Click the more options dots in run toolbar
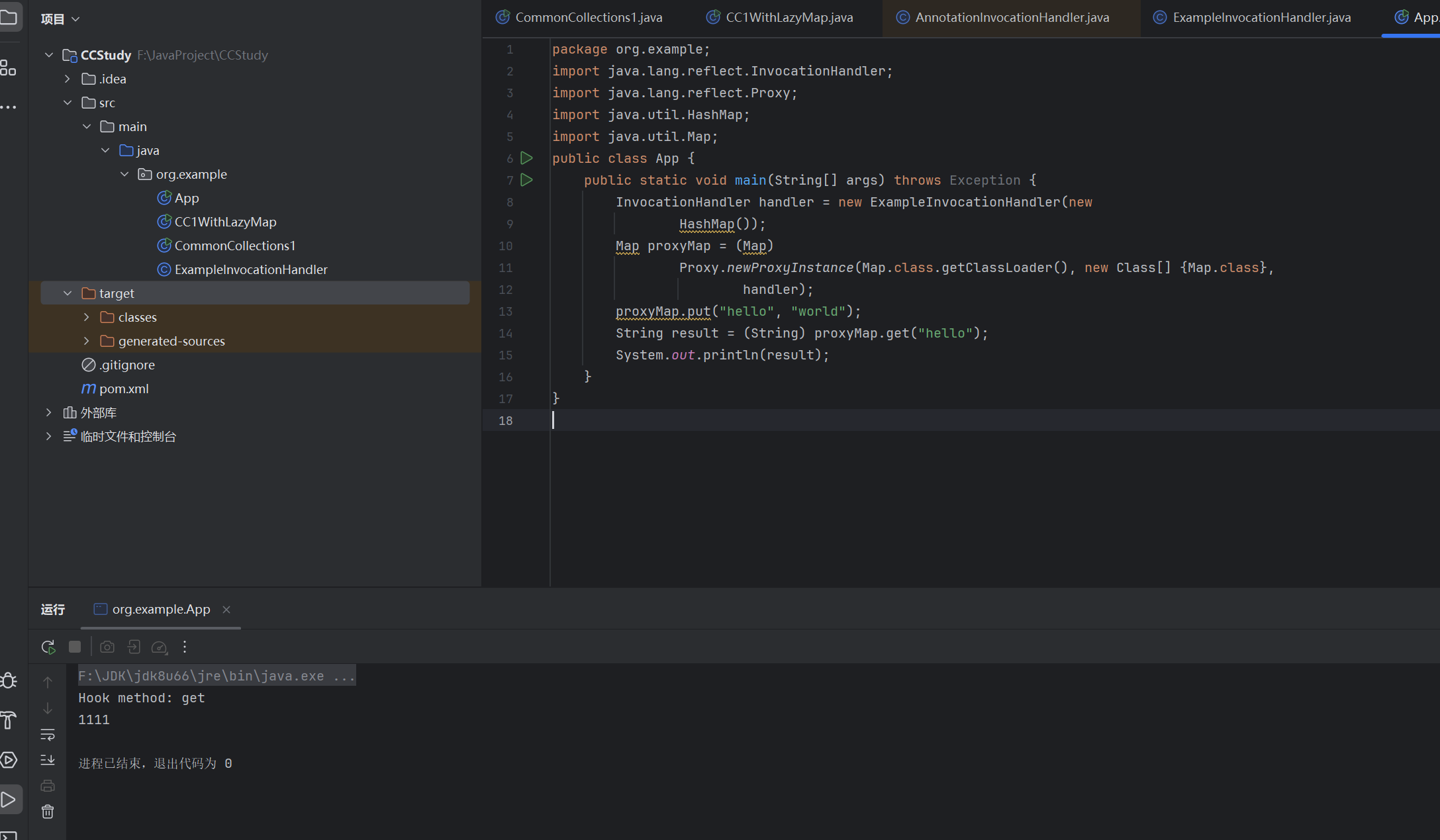1440x840 pixels. pyautogui.click(x=185, y=647)
